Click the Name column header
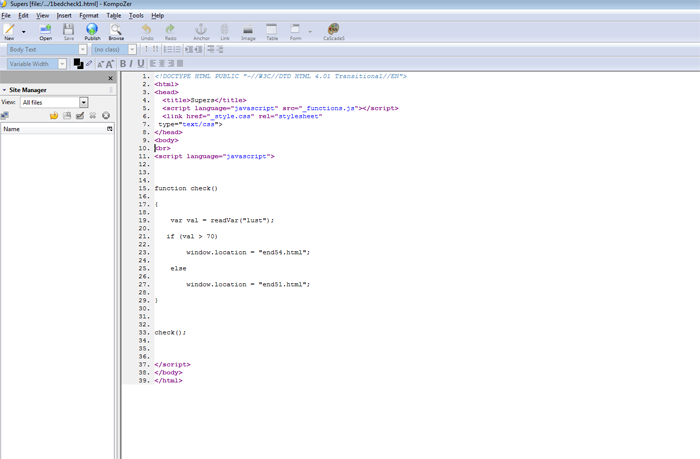700x459 pixels. [x=54, y=129]
